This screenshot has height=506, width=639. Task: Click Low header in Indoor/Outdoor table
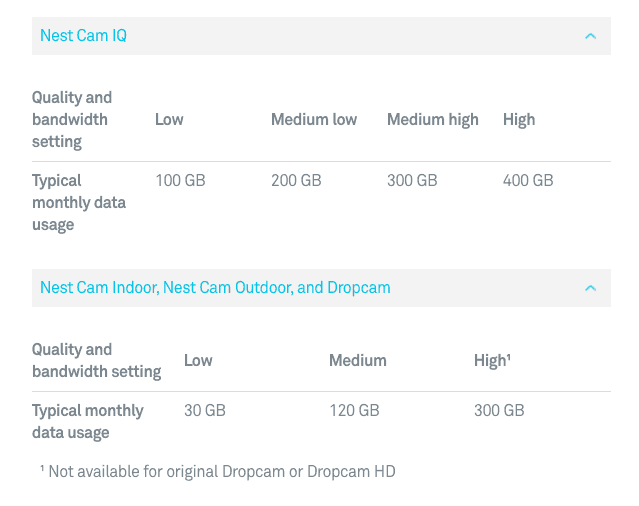tap(198, 361)
